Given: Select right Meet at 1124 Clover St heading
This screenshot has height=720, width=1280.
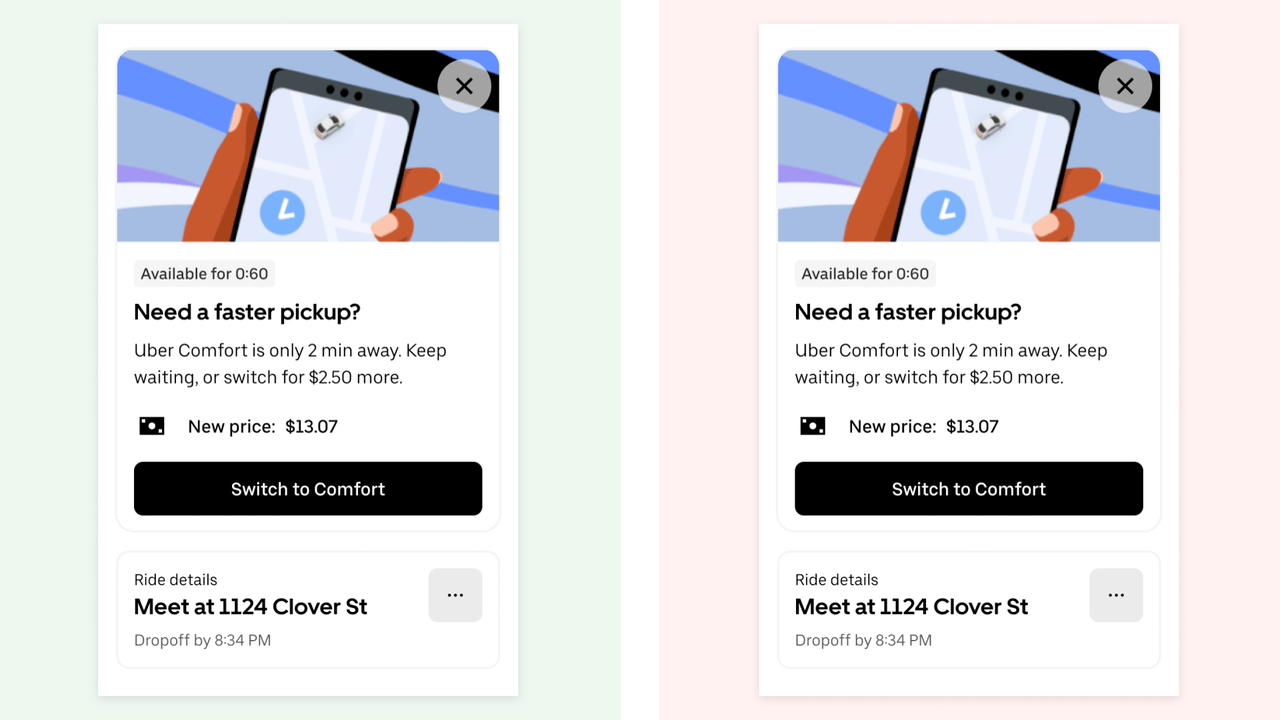Looking at the screenshot, I should pos(912,607).
